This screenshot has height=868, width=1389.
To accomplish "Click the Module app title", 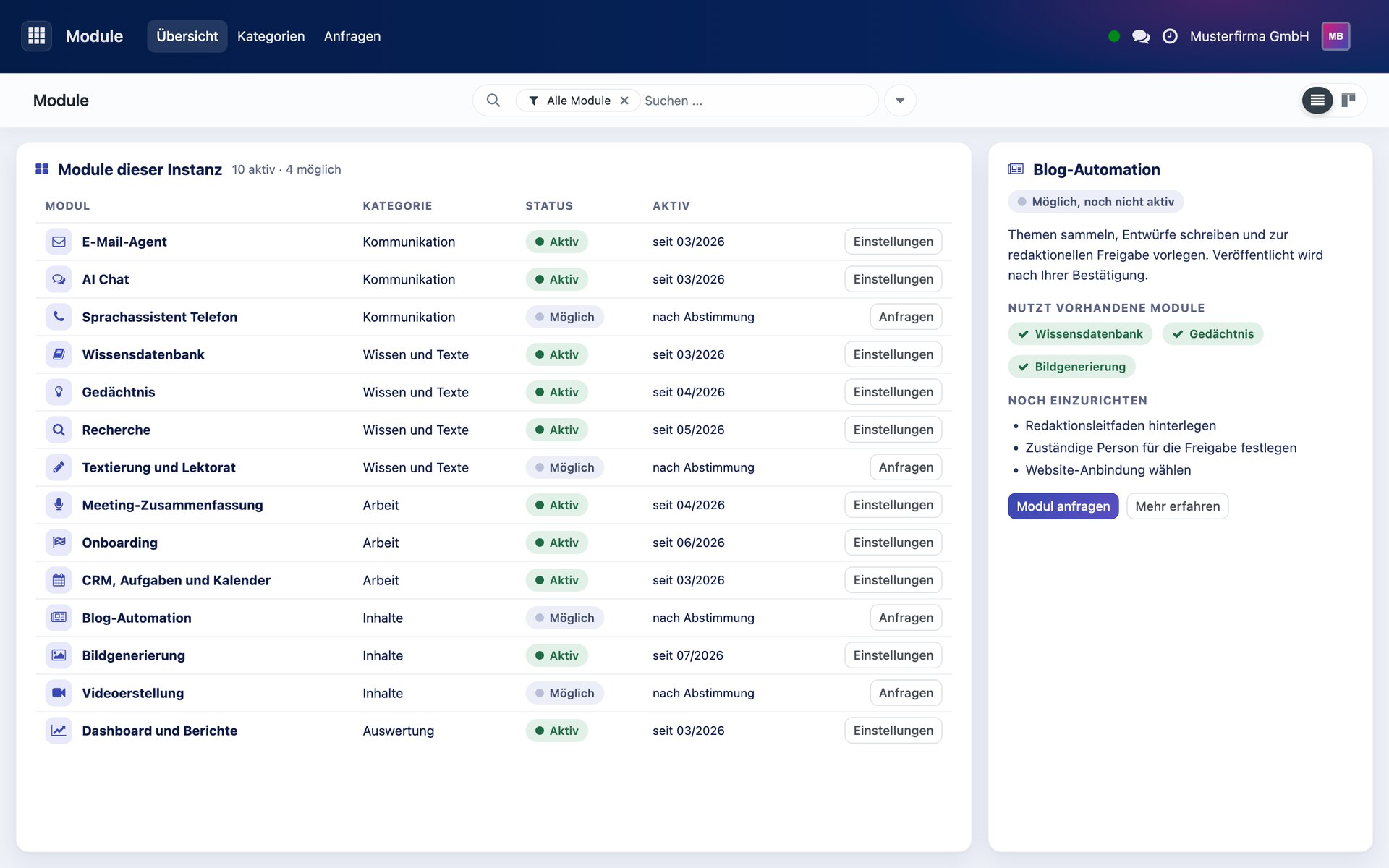I will (94, 36).
